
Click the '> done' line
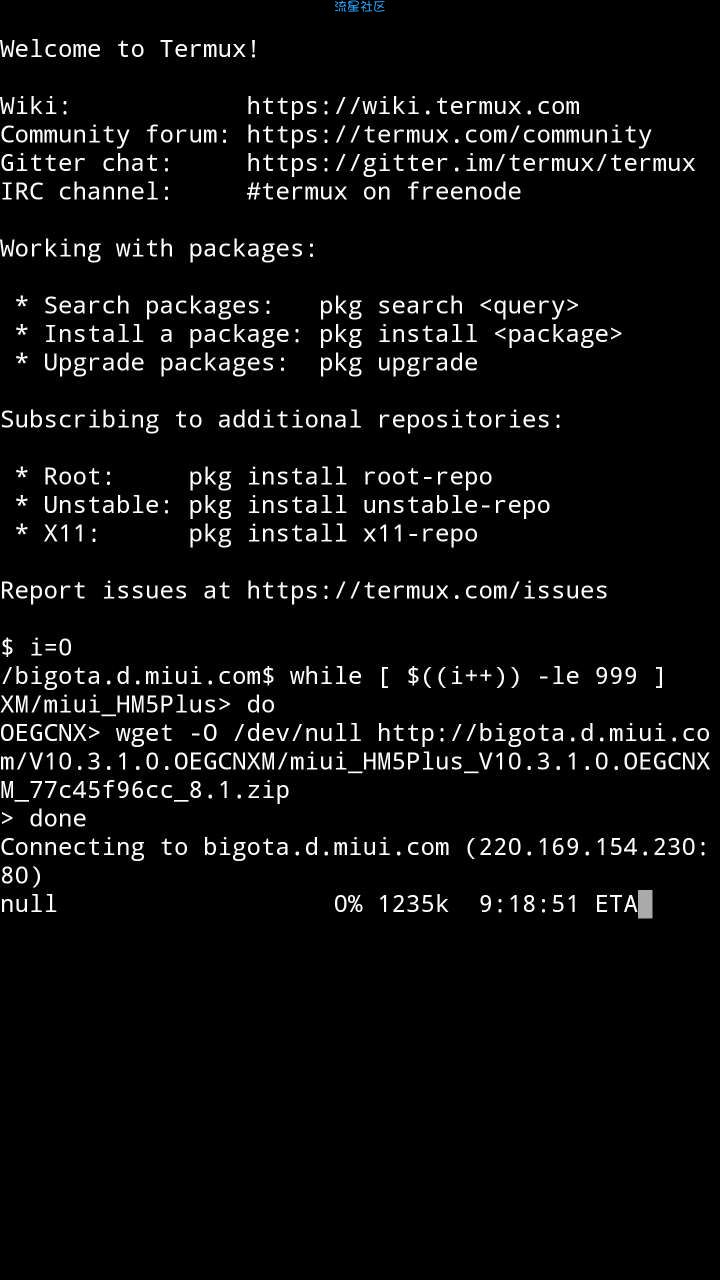coord(43,818)
